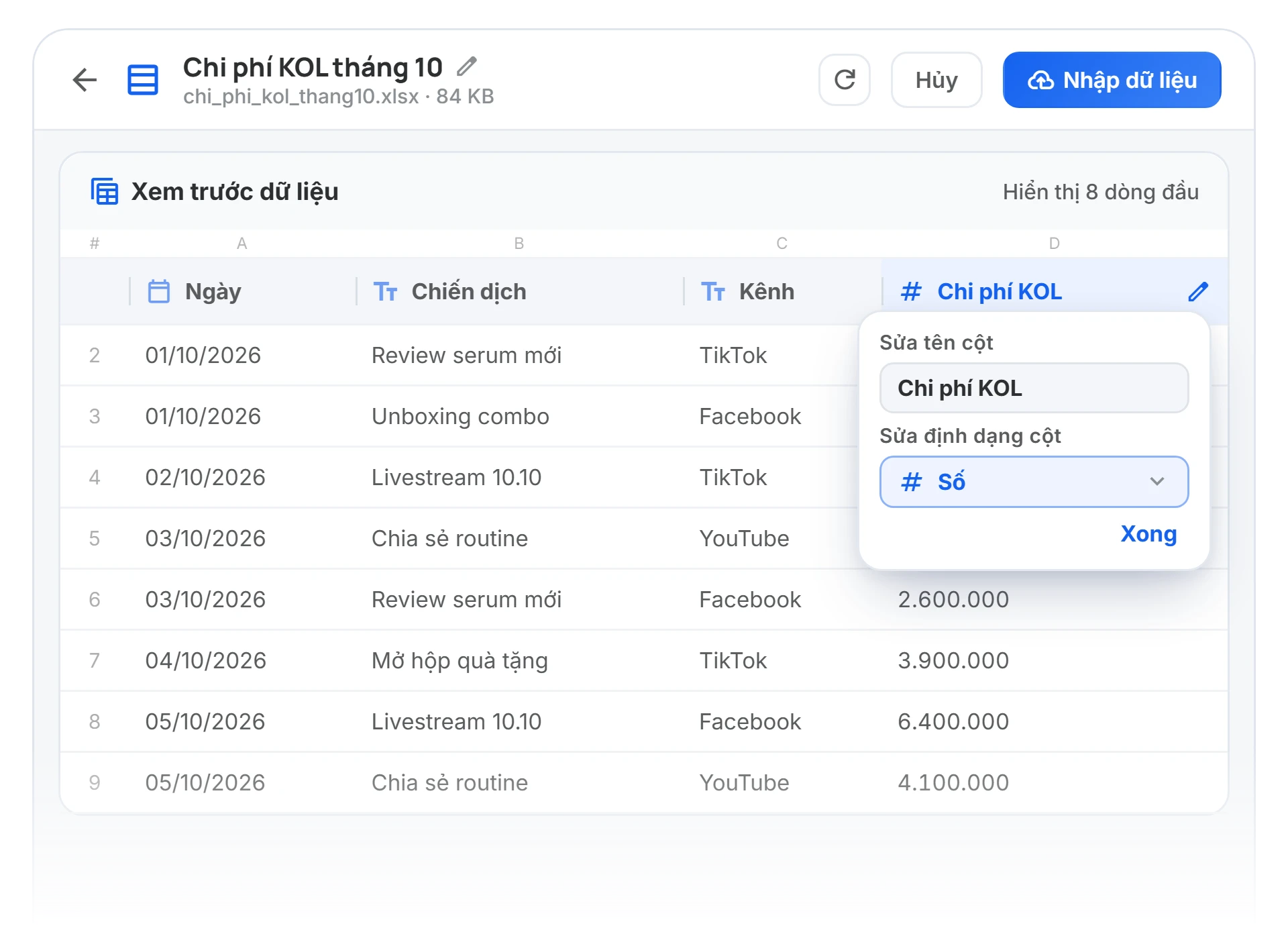This screenshot has width=1288, height=926.
Task: Click text type icon of Chiến dịch column
Action: coord(386,291)
